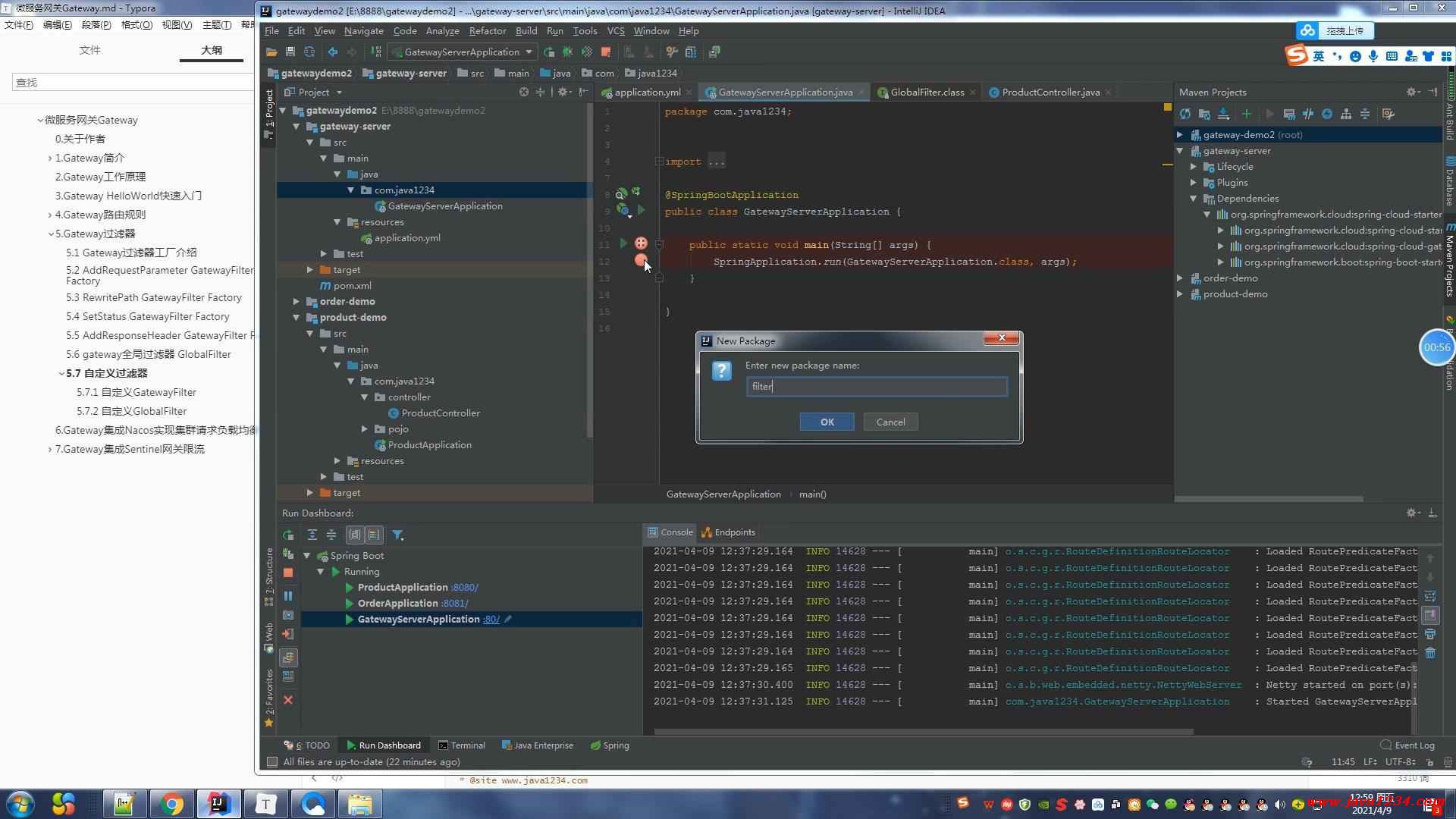The width and height of the screenshot is (1456, 819).
Task: Click the Windows Start button
Action: pyautogui.click(x=20, y=804)
